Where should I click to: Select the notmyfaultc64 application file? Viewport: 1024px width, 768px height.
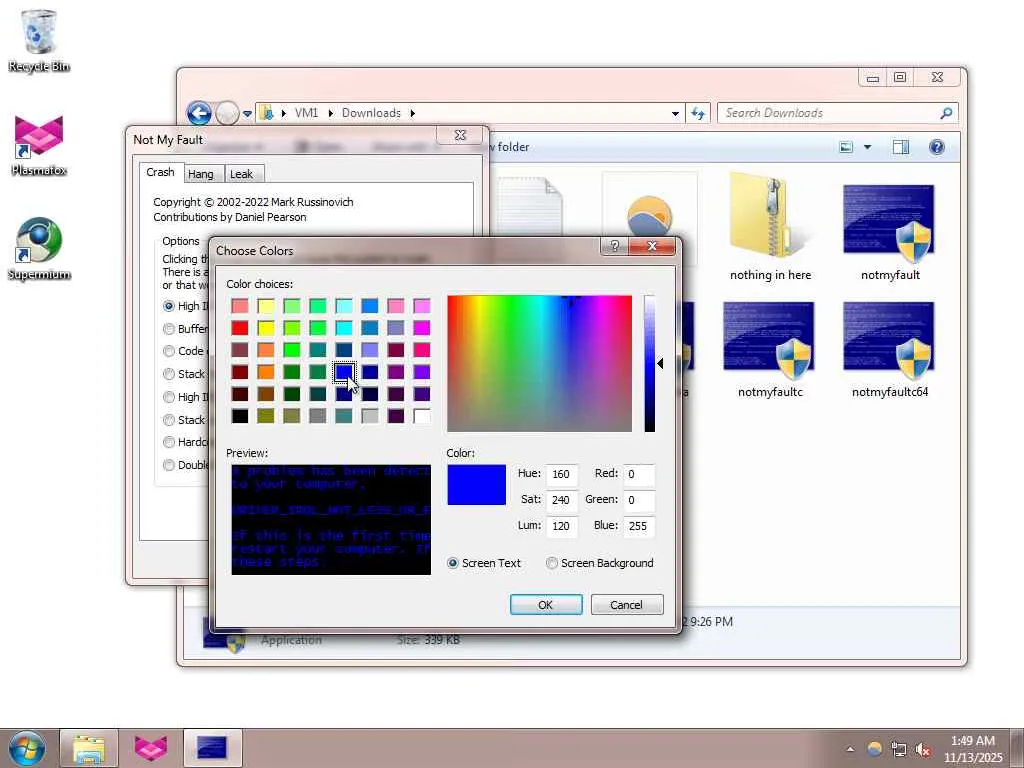click(x=889, y=349)
